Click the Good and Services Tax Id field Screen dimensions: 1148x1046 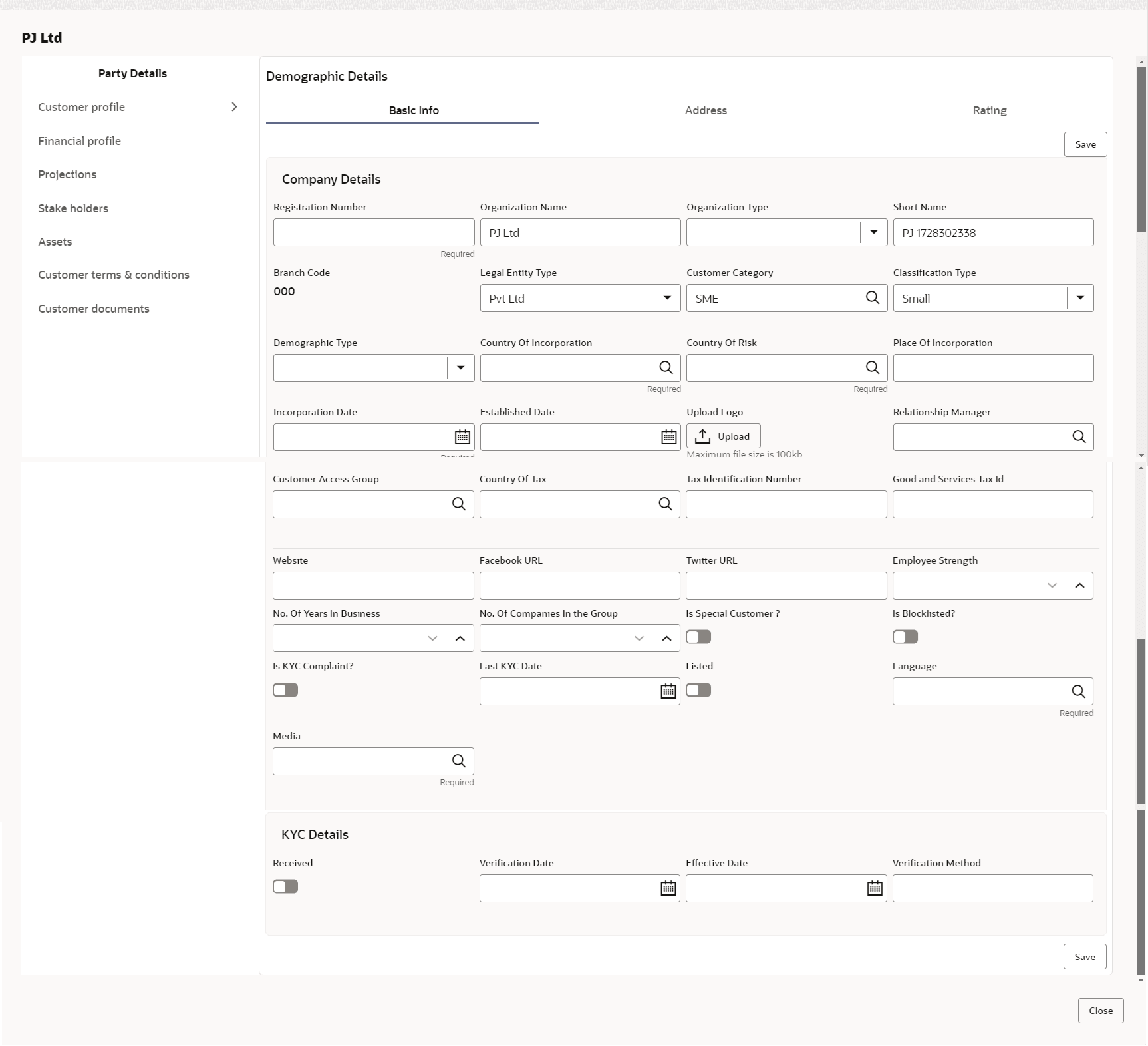(x=992, y=504)
